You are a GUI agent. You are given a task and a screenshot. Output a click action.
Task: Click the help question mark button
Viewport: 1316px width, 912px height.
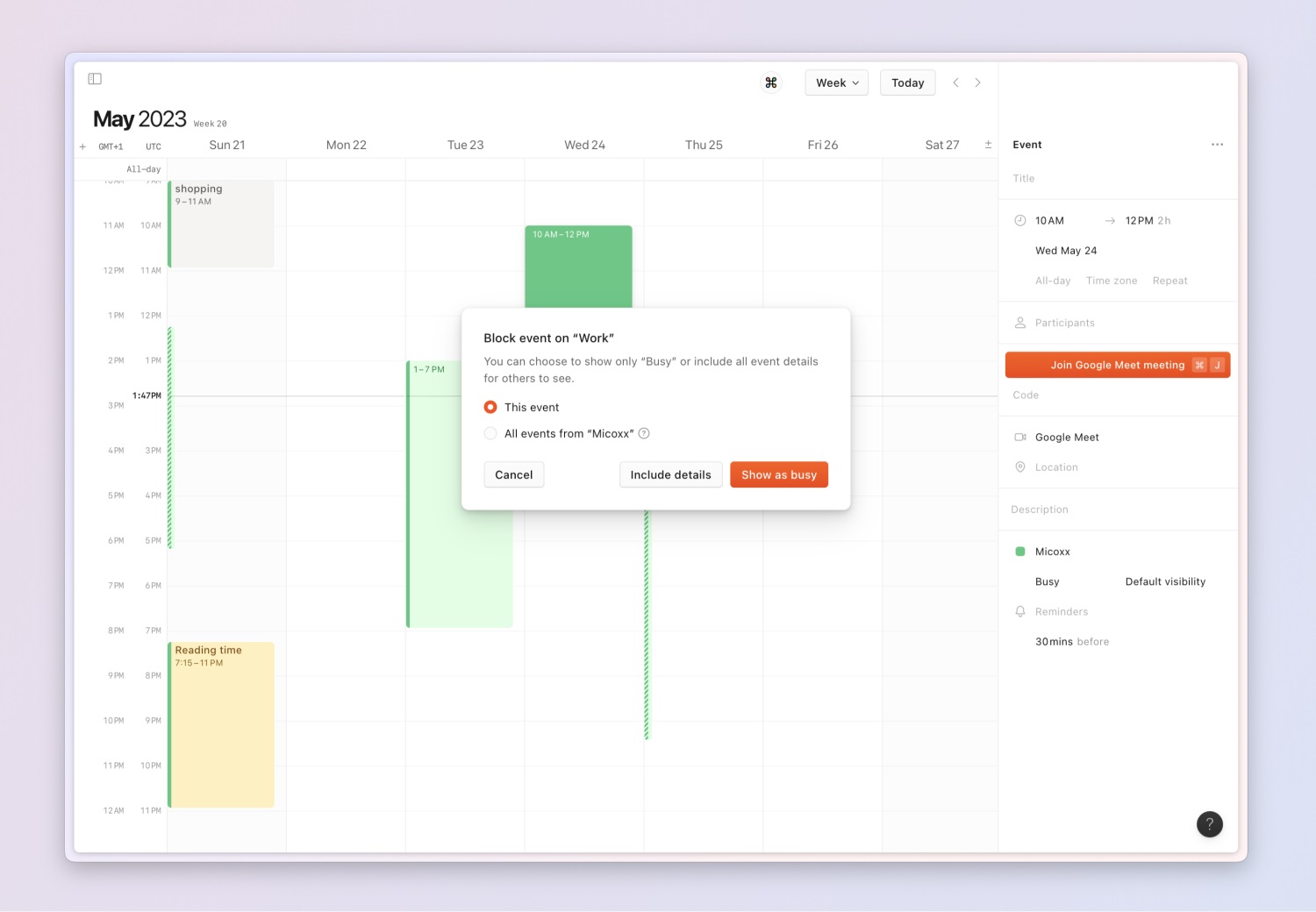tap(1209, 823)
